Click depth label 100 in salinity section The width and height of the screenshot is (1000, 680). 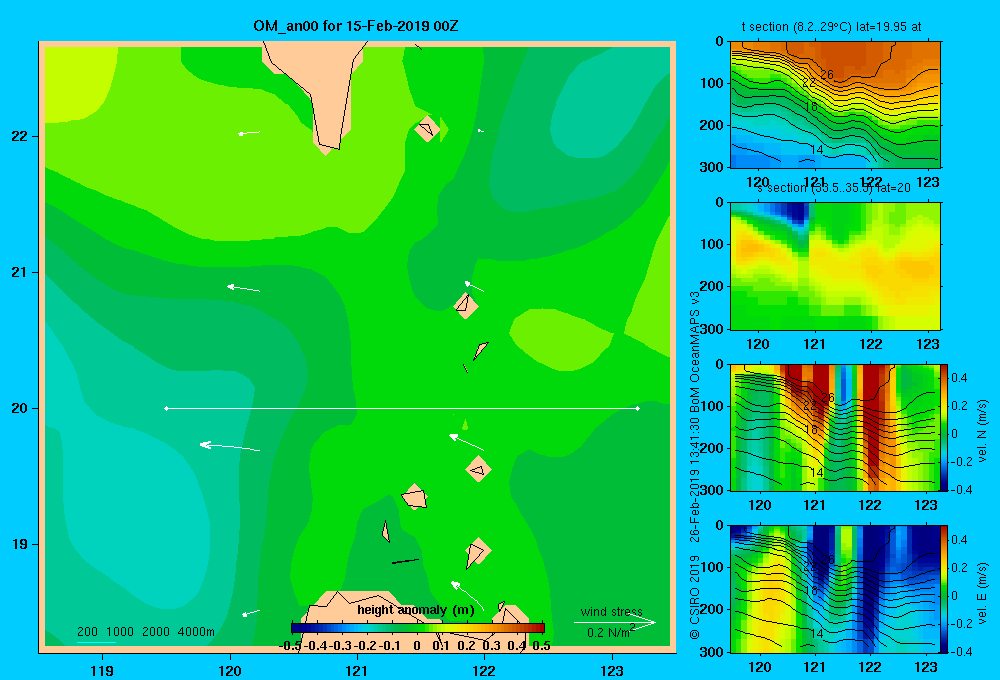(x=712, y=244)
